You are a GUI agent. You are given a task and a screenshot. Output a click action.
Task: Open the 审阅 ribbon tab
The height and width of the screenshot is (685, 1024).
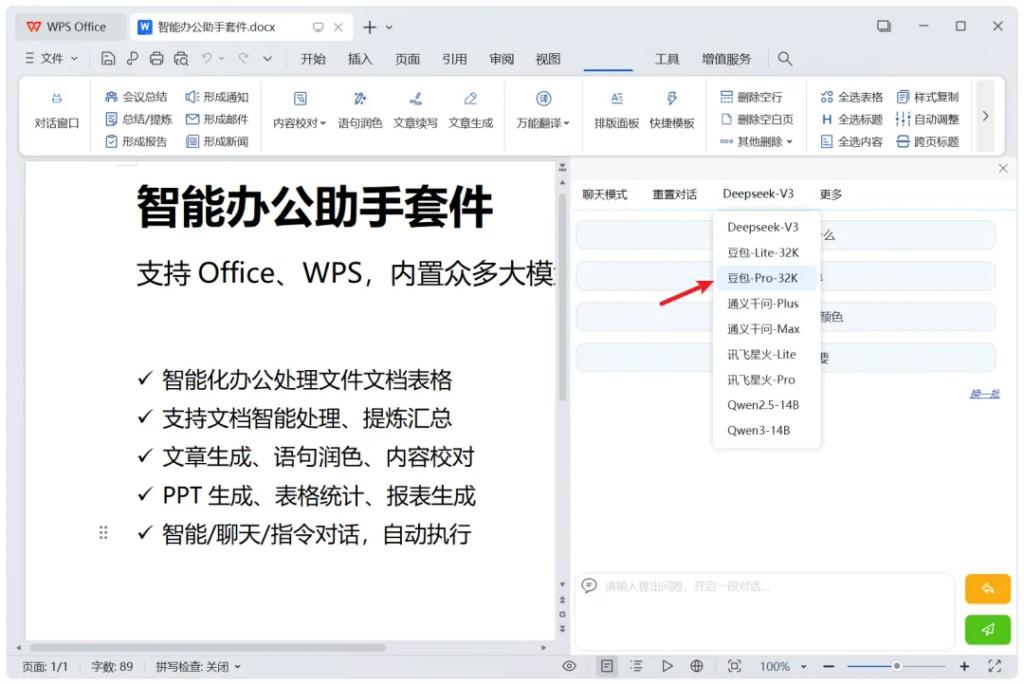click(502, 59)
